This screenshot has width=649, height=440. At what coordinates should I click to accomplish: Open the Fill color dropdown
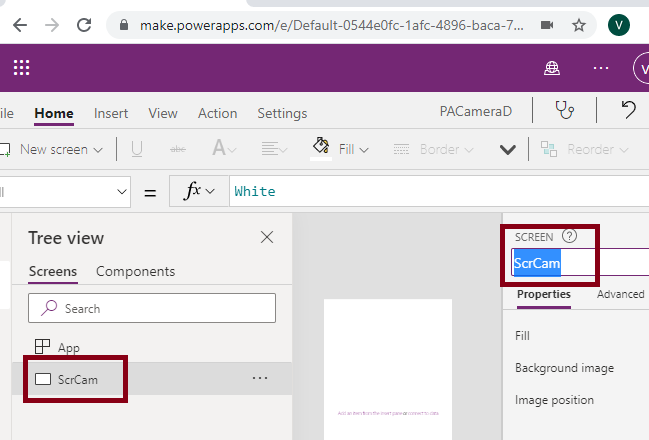click(x=353, y=149)
